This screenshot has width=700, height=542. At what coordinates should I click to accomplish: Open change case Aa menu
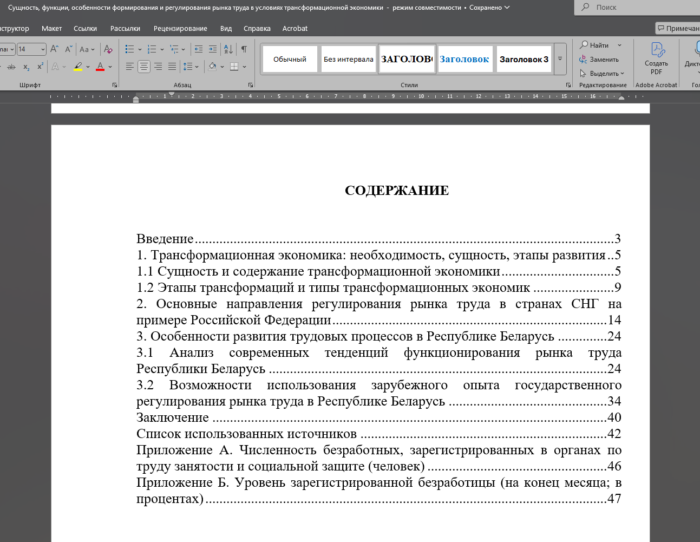pos(87,49)
